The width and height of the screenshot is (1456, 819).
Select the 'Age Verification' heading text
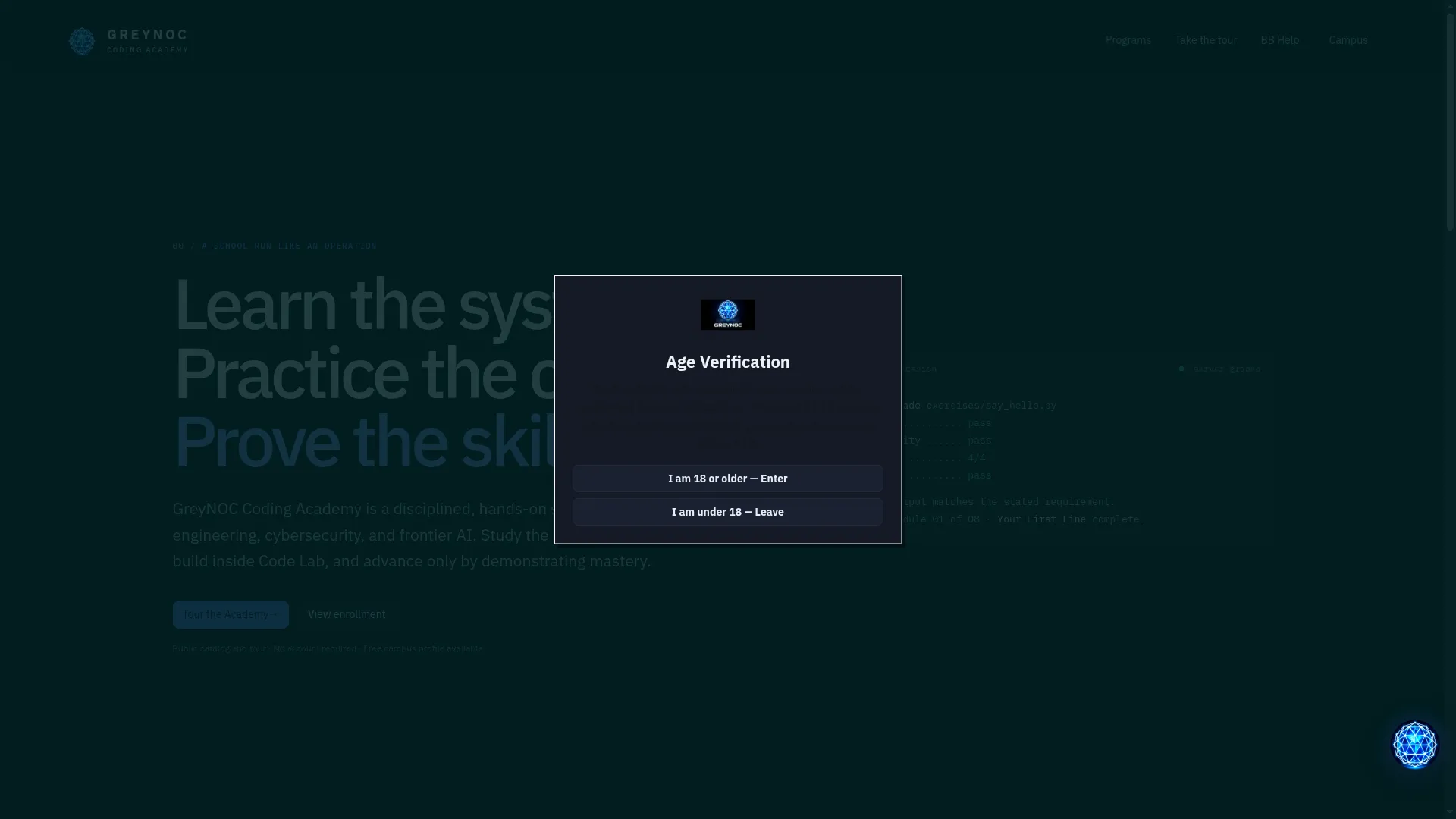click(727, 362)
